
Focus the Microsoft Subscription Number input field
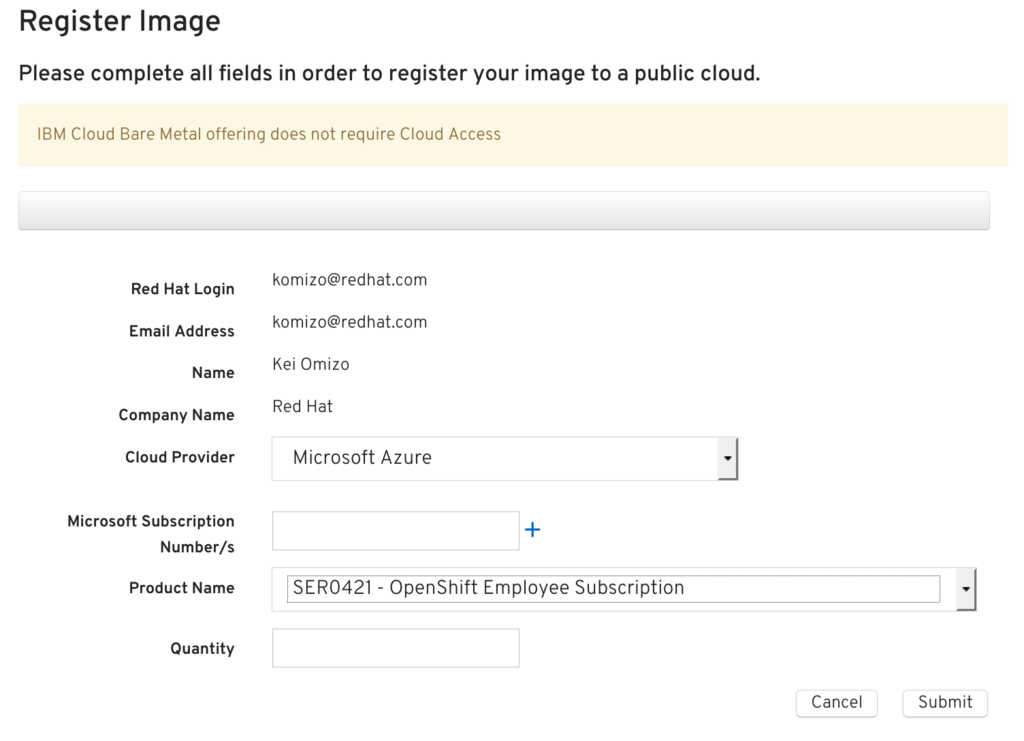click(395, 531)
